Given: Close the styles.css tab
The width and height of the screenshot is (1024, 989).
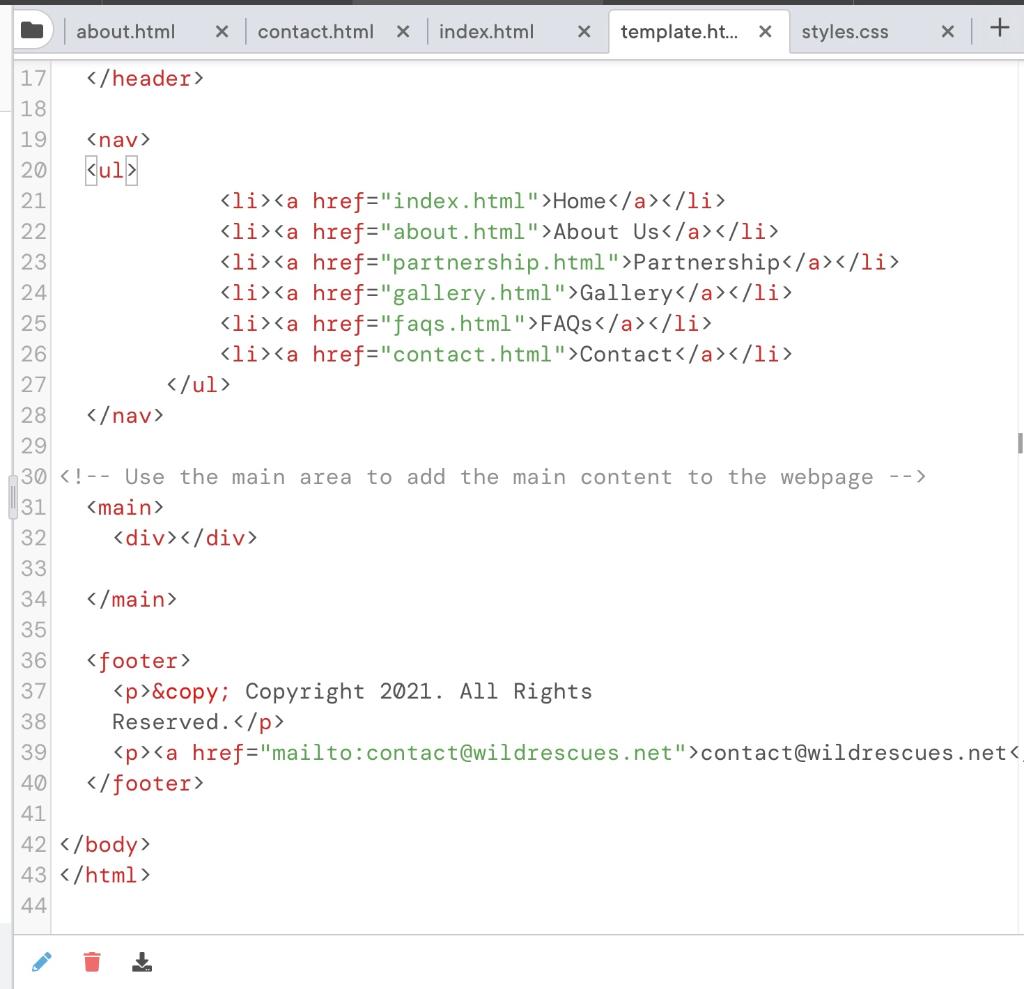Looking at the screenshot, I should [947, 31].
